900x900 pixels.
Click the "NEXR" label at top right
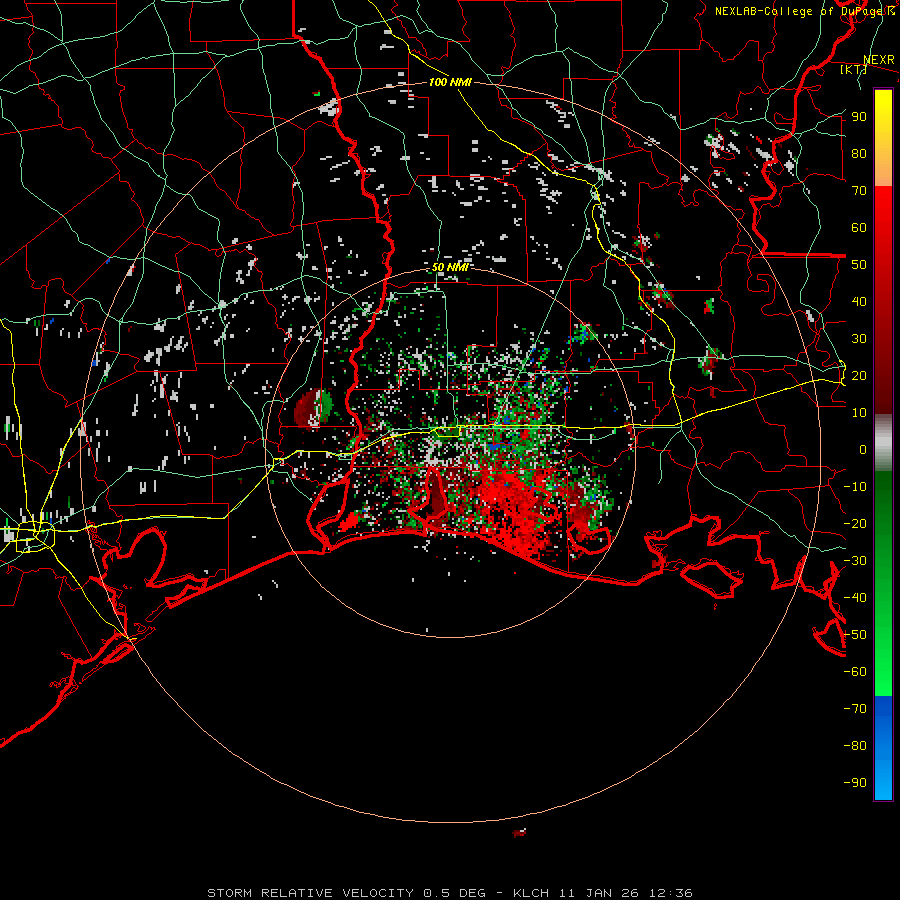pos(879,60)
